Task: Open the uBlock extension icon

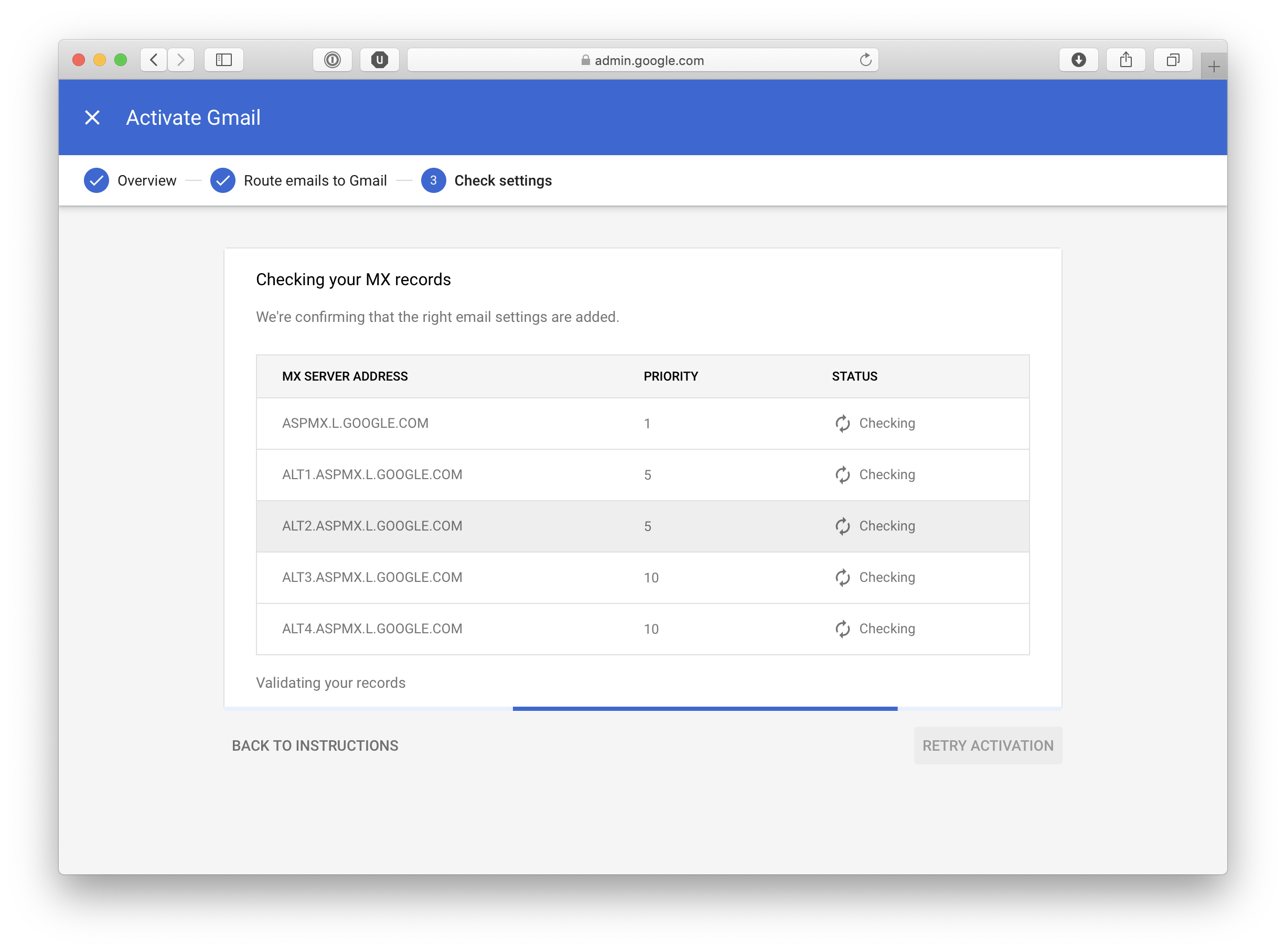Action: click(x=379, y=60)
